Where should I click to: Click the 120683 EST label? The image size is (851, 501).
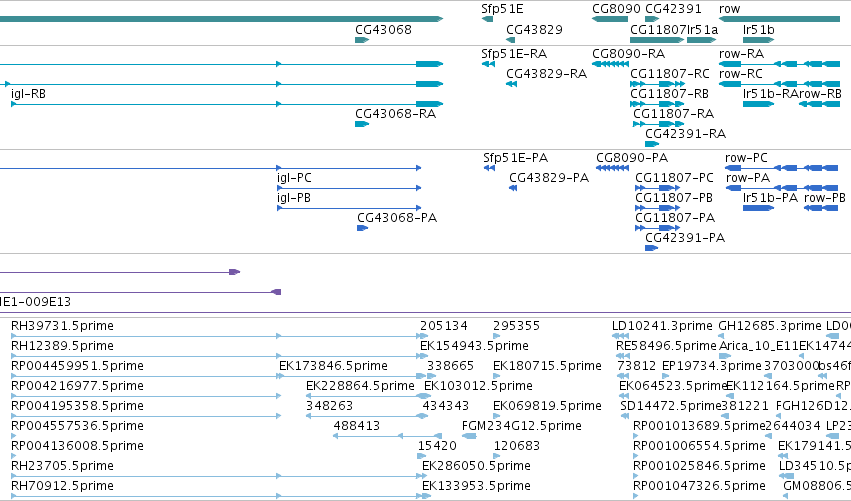517,447
